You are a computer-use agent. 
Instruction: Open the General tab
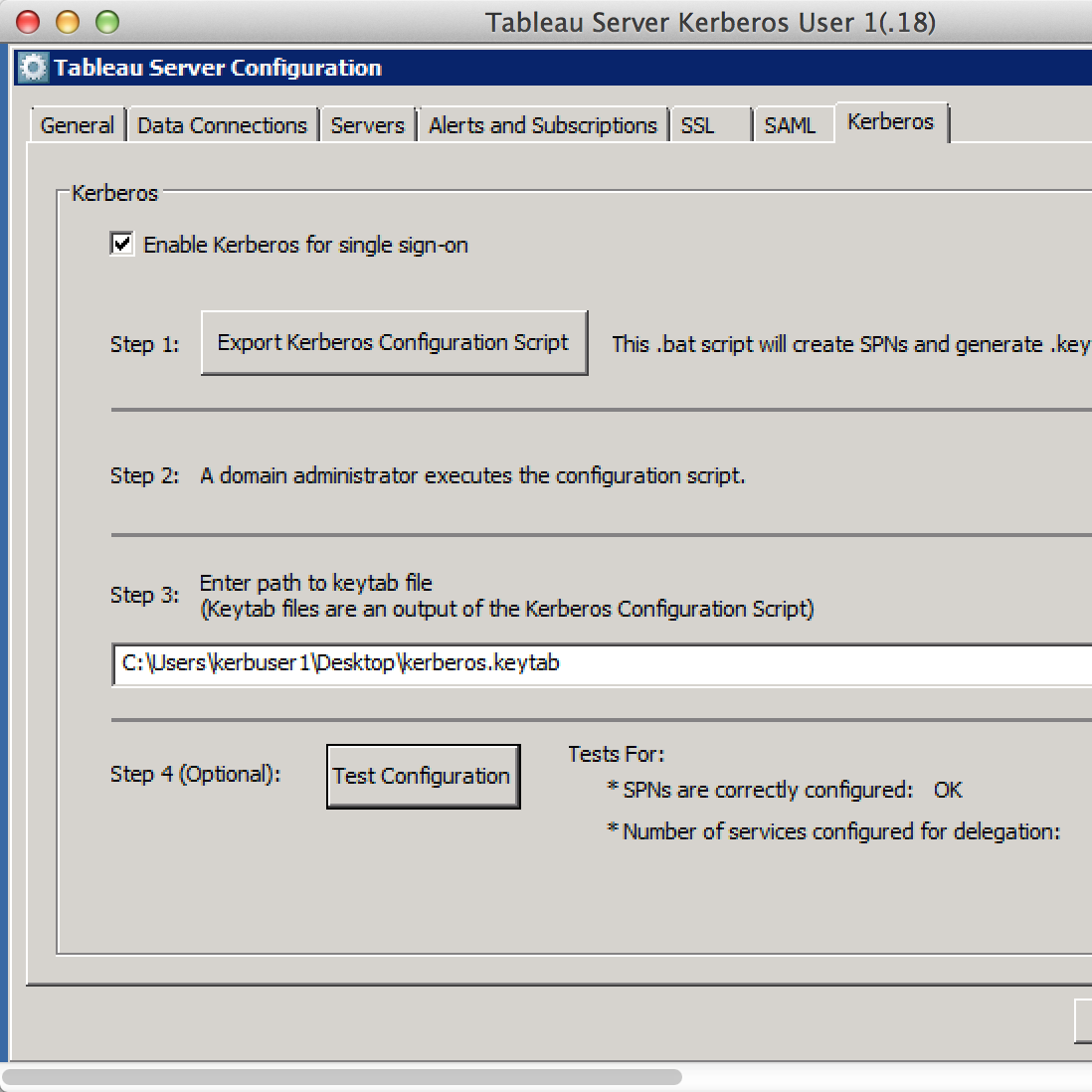coord(77,125)
